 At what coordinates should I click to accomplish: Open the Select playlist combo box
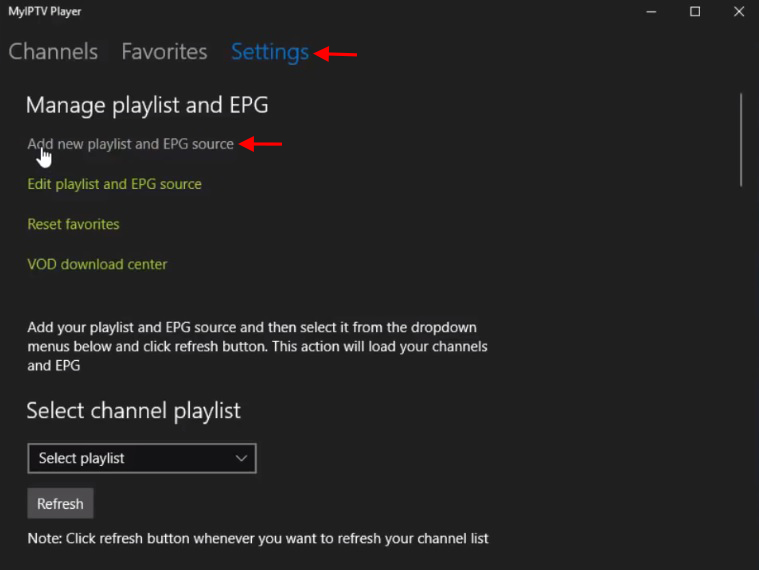click(x=141, y=458)
